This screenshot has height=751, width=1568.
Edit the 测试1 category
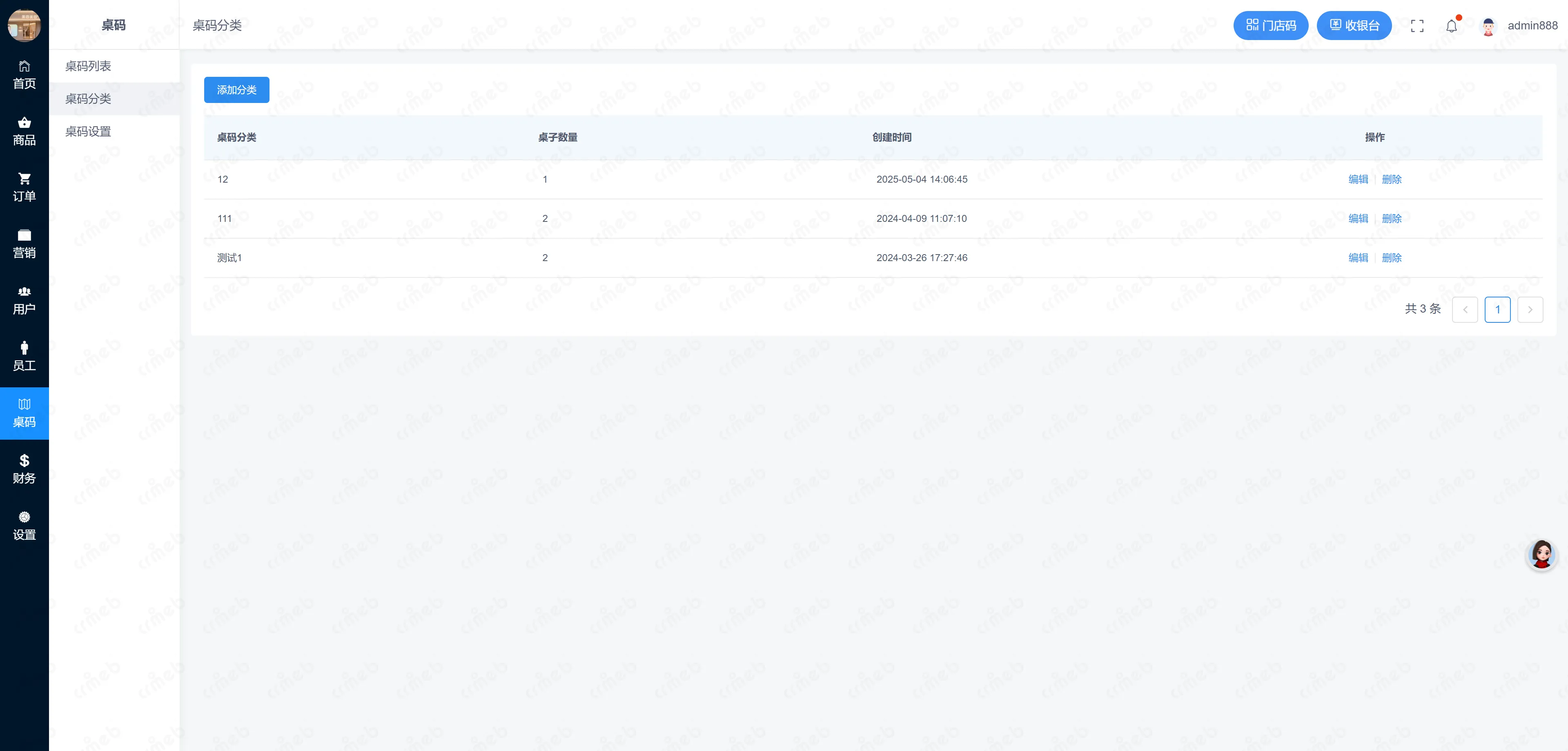pos(1358,258)
